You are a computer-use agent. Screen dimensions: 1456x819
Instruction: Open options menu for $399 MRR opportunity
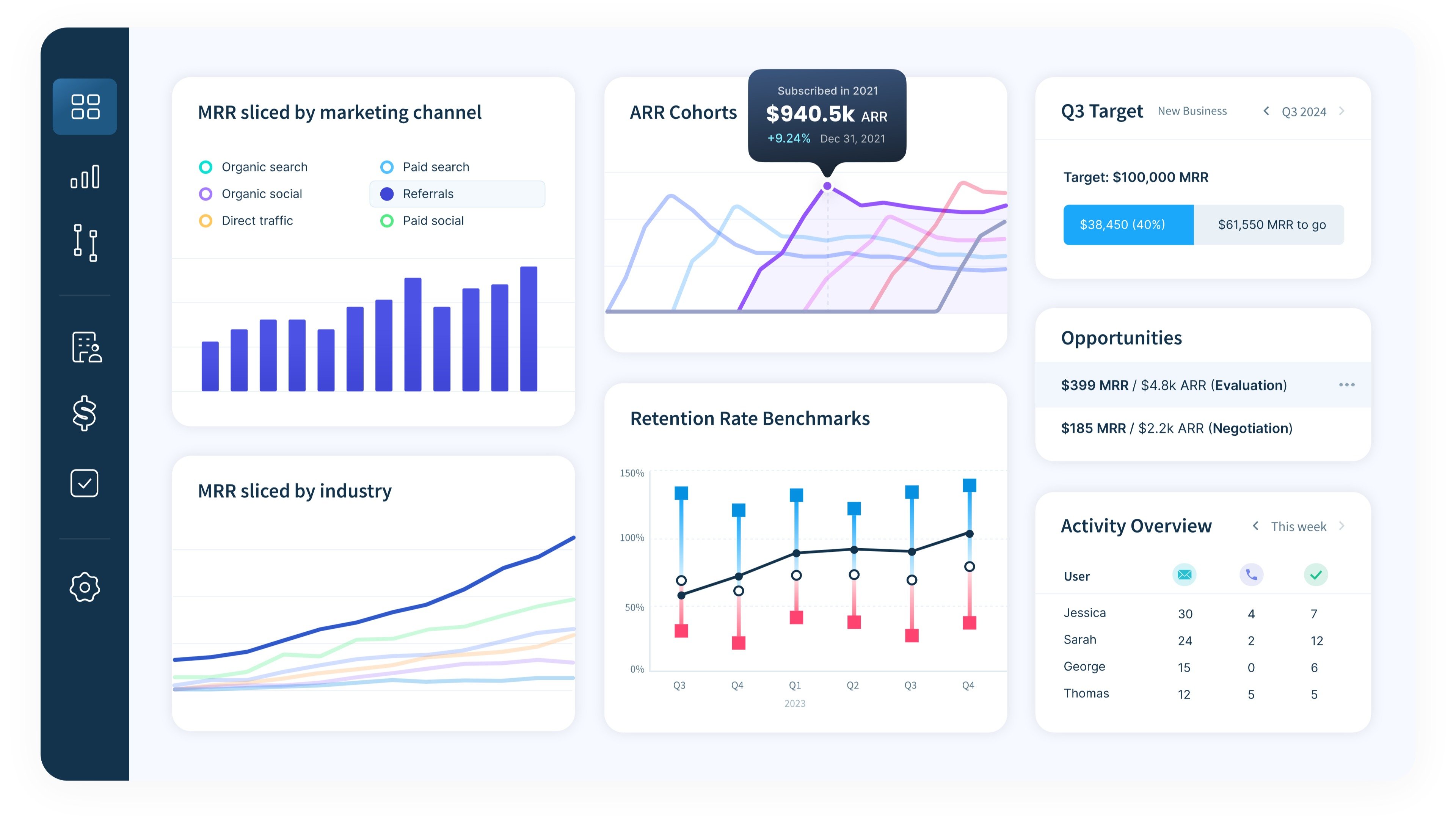1348,385
